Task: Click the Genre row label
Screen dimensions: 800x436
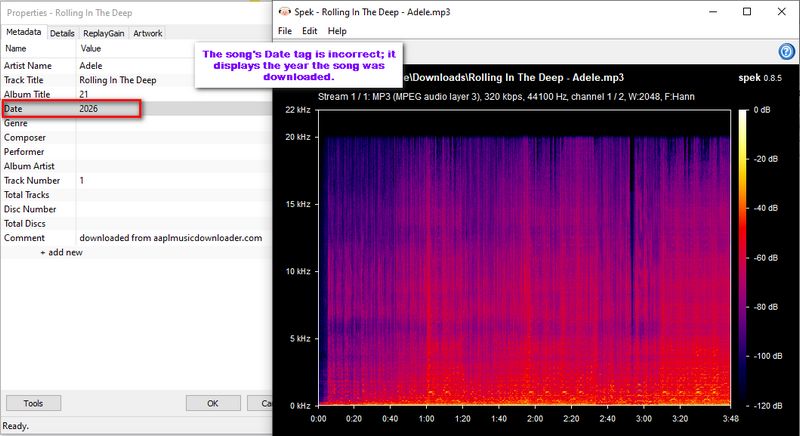Action: tap(16, 123)
